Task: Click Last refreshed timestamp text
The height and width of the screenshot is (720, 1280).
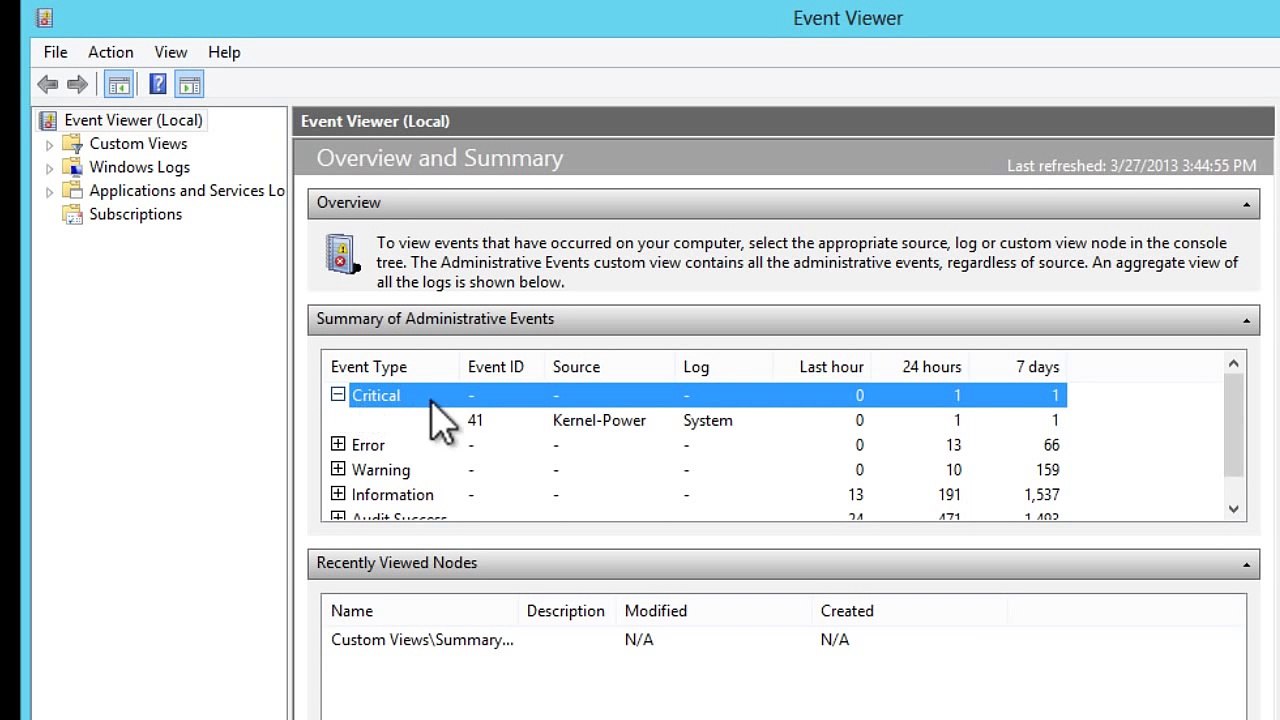Action: click(x=1131, y=166)
